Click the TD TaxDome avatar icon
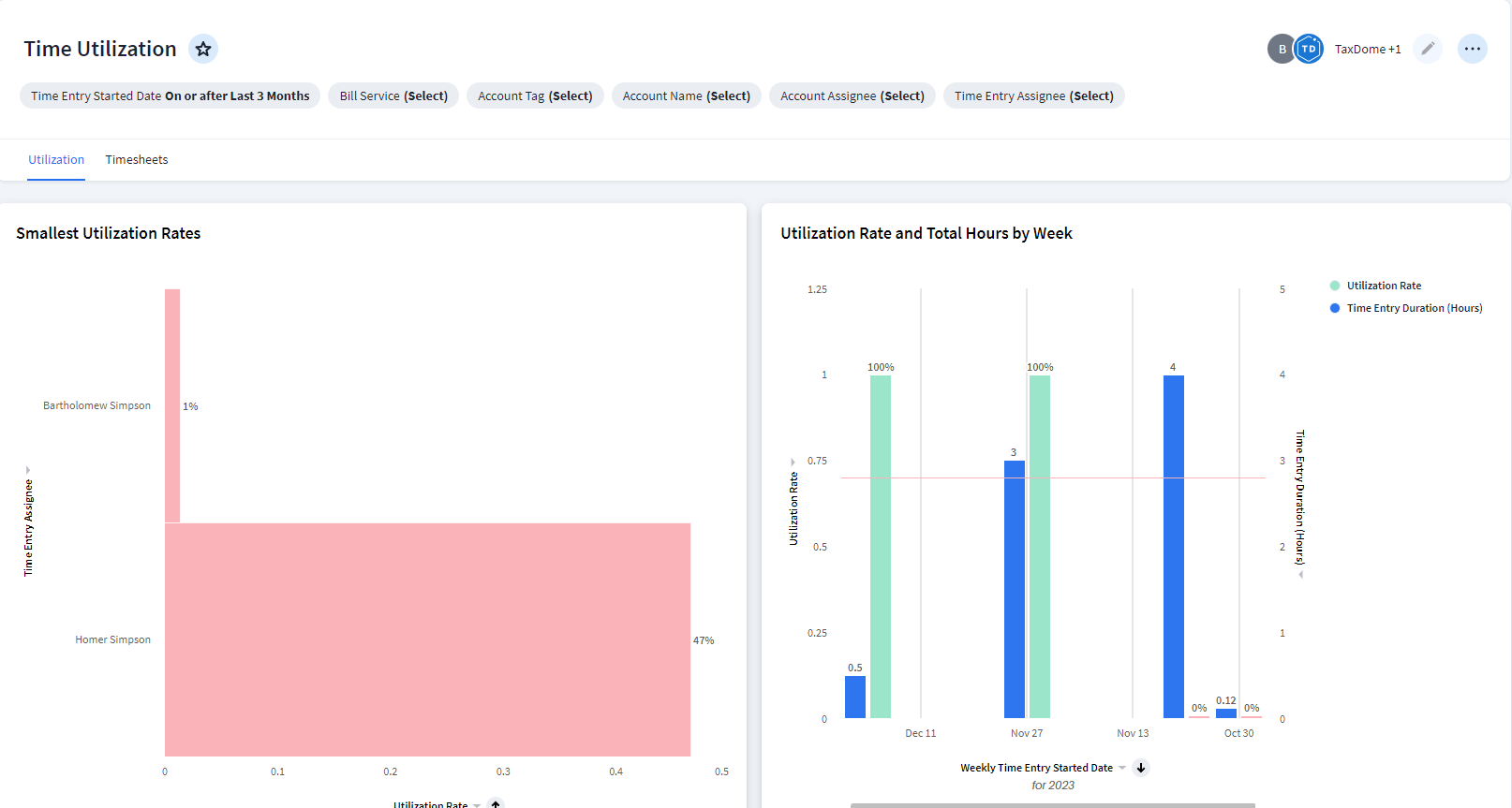 pyautogui.click(x=1309, y=49)
